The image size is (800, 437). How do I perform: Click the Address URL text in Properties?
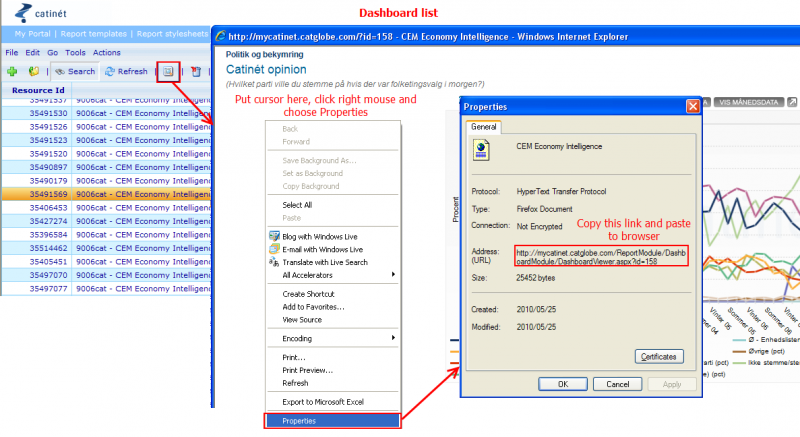pos(601,256)
